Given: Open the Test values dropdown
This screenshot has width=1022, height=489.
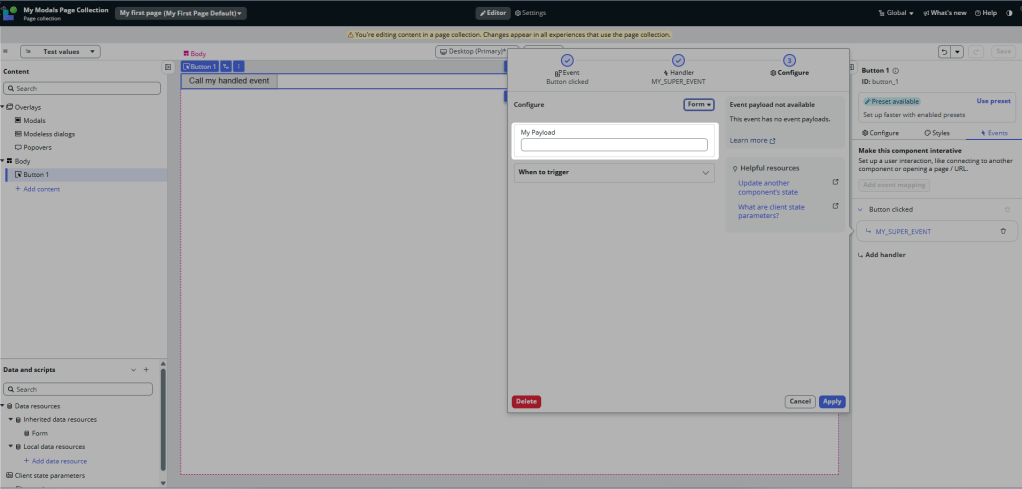Looking at the screenshot, I should [60, 51].
